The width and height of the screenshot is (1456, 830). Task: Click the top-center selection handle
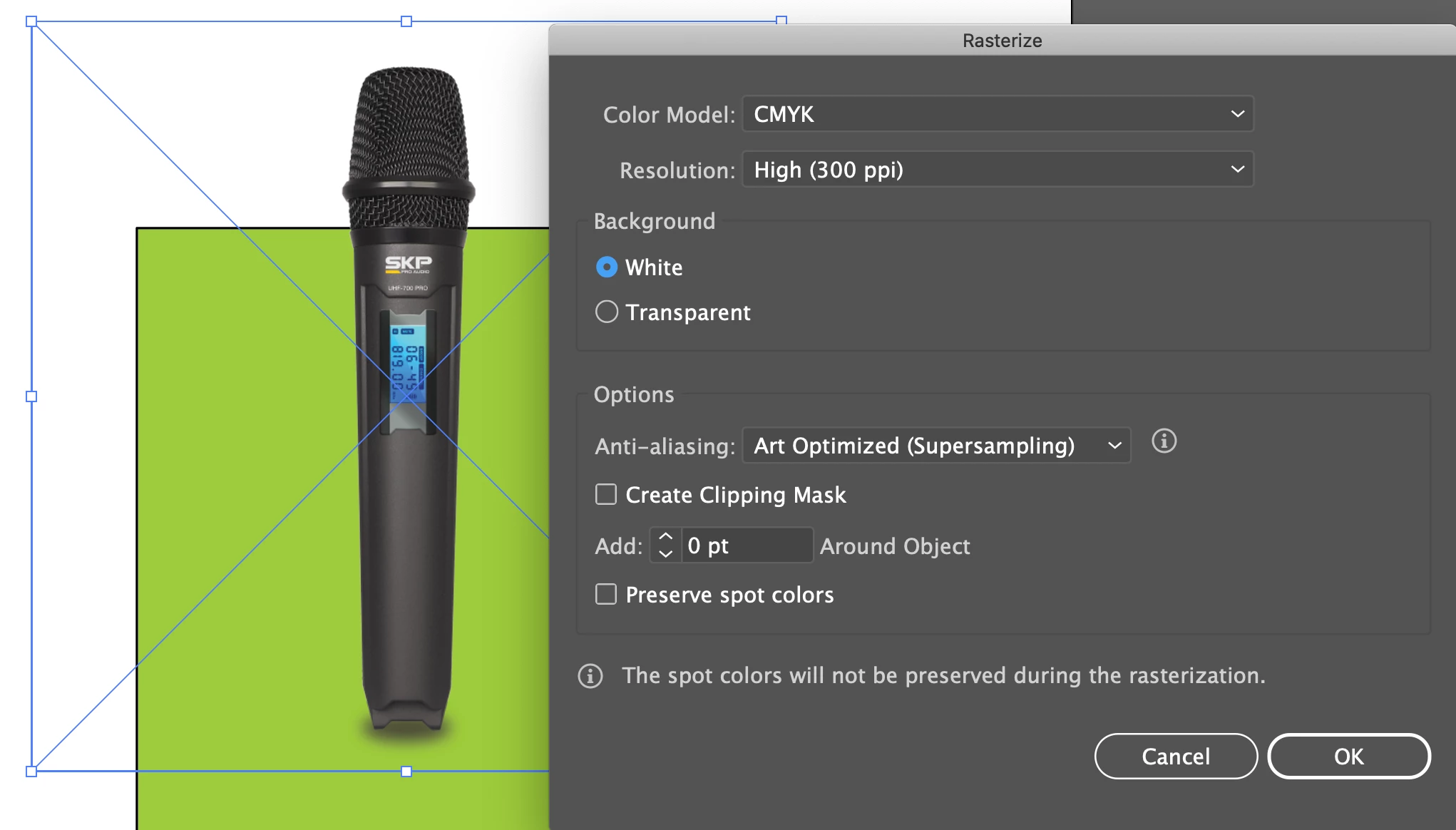pyautogui.click(x=406, y=21)
